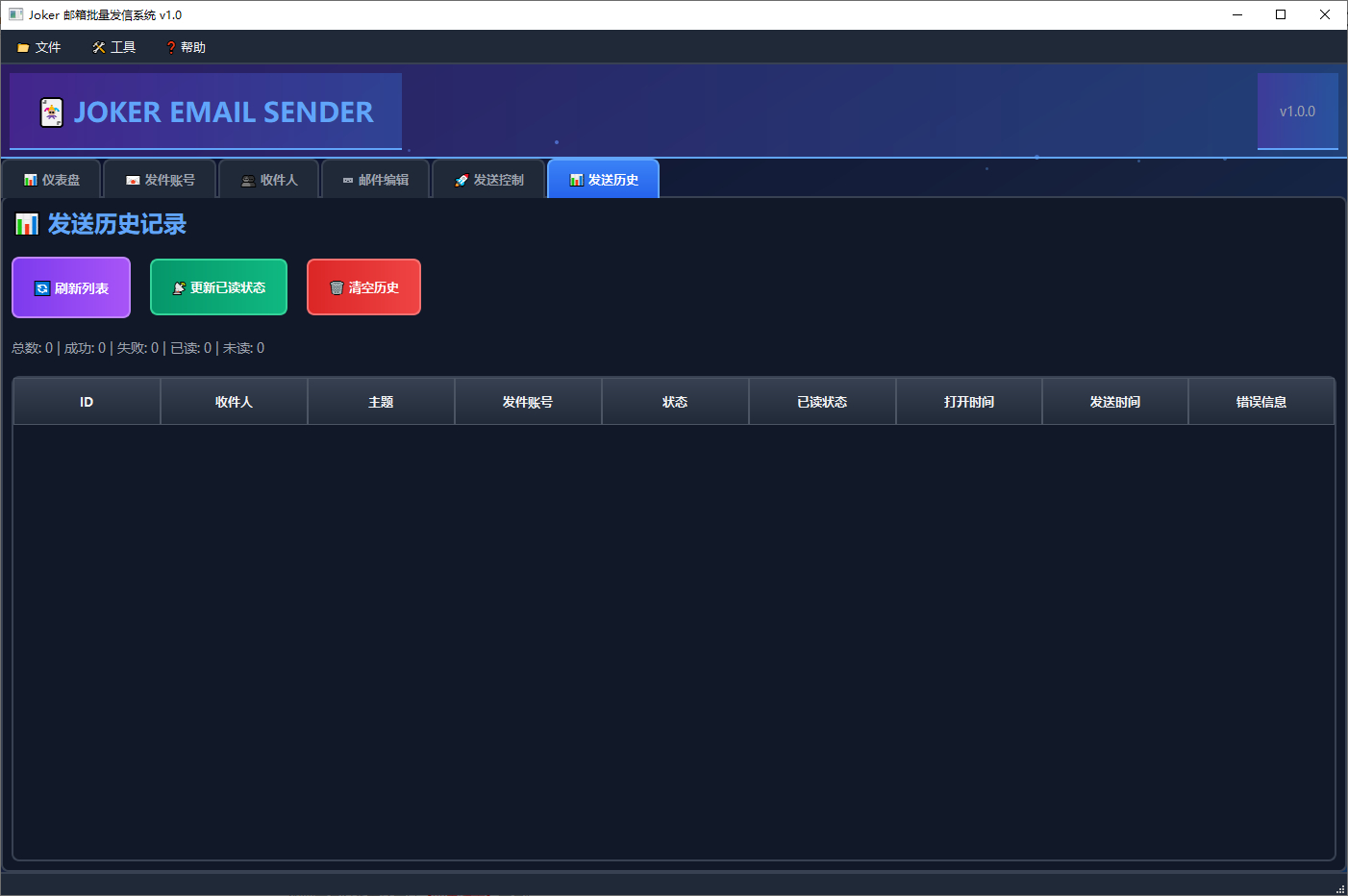Switch to the 邮件编辑 tab

375,180
